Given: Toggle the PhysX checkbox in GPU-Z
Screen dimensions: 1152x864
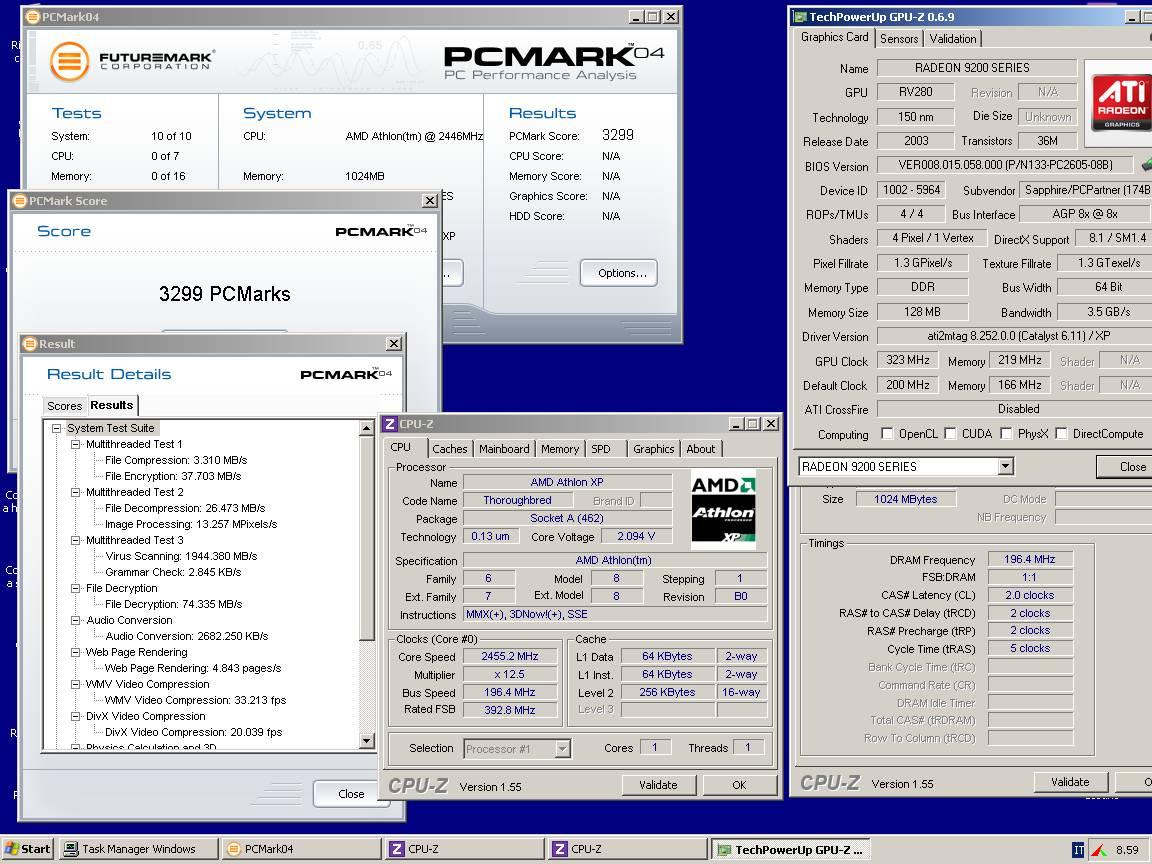Looking at the screenshot, I should click(x=1006, y=433).
